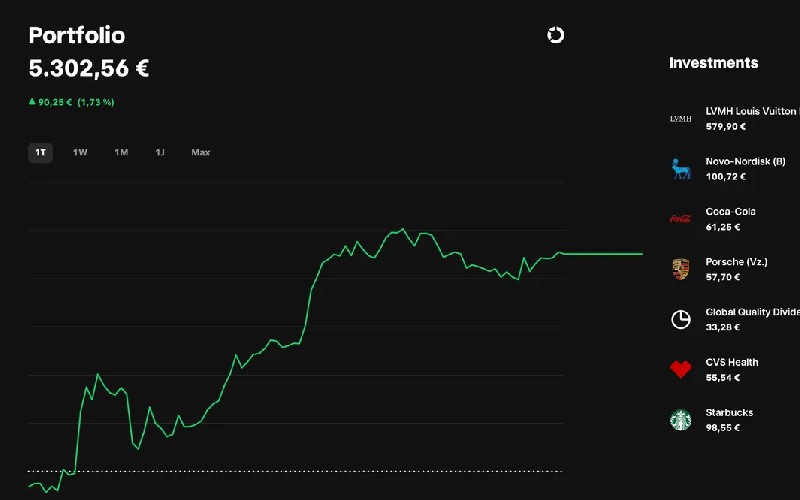Screen dimensions: 800x500
Task: Open Global Quality Dividend entry
Action: [x=734, y=319]
